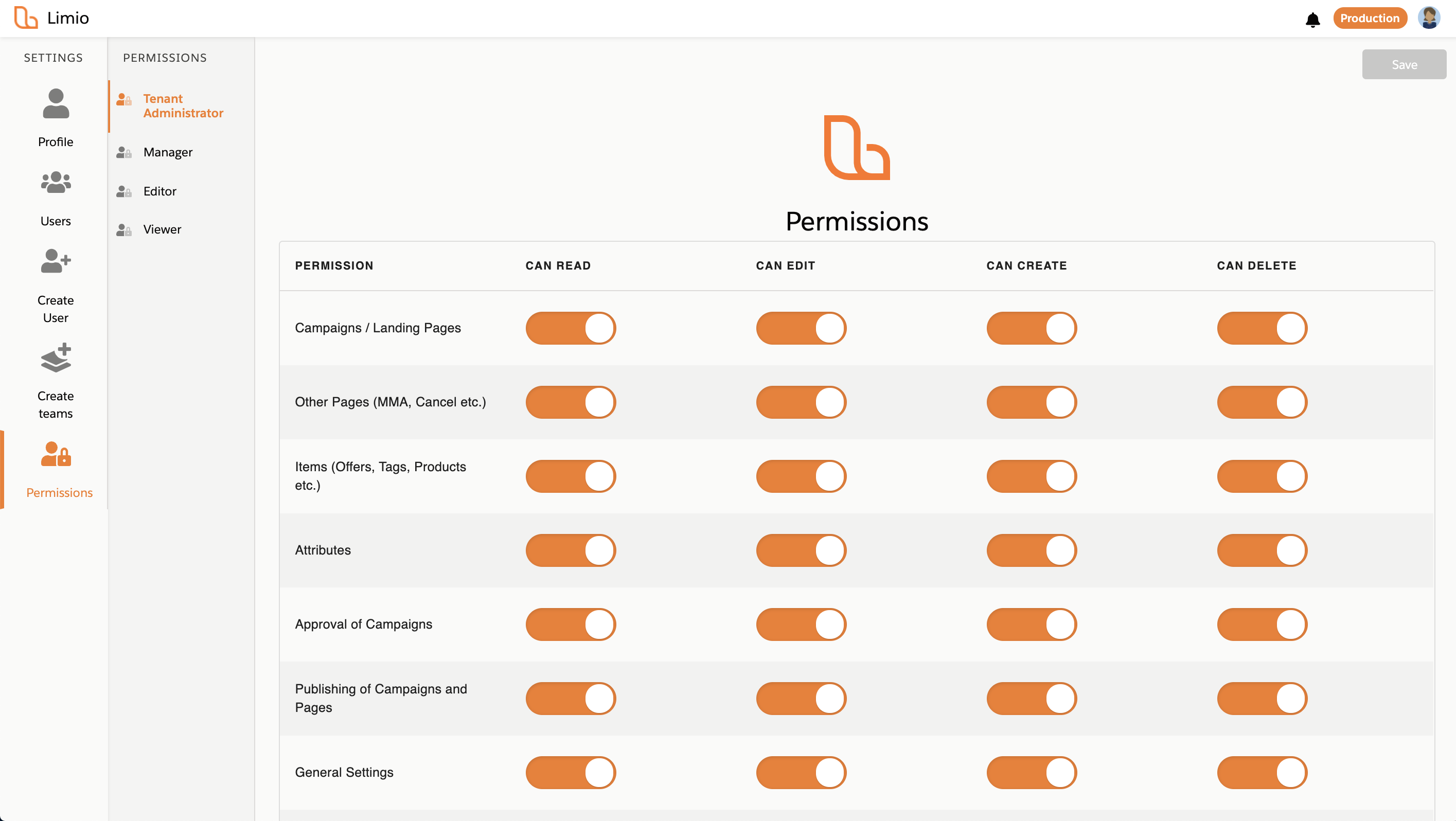
Task: Open the Users group icon
Action: pyautogui.click(x=56, y=183)
